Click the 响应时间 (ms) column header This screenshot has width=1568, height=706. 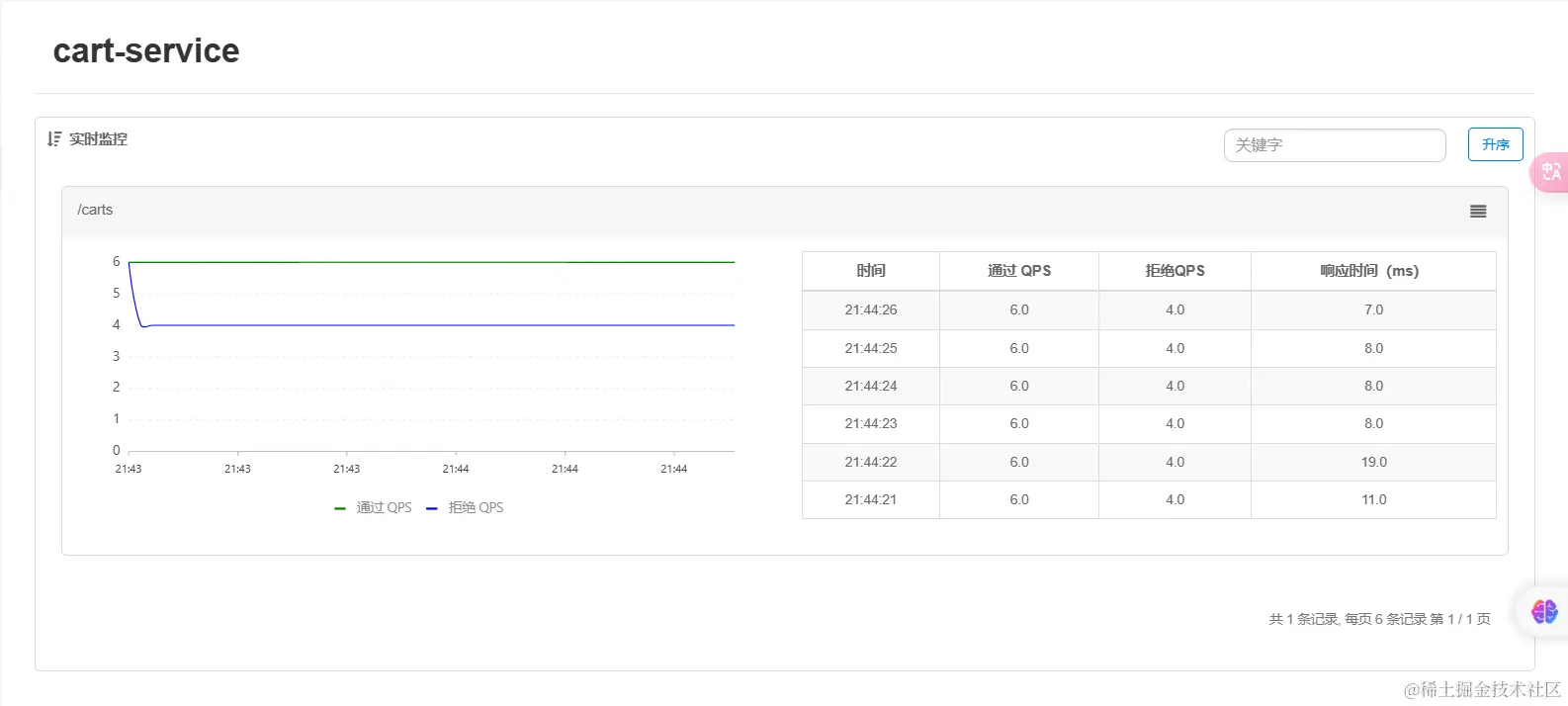coord(1373,271)
